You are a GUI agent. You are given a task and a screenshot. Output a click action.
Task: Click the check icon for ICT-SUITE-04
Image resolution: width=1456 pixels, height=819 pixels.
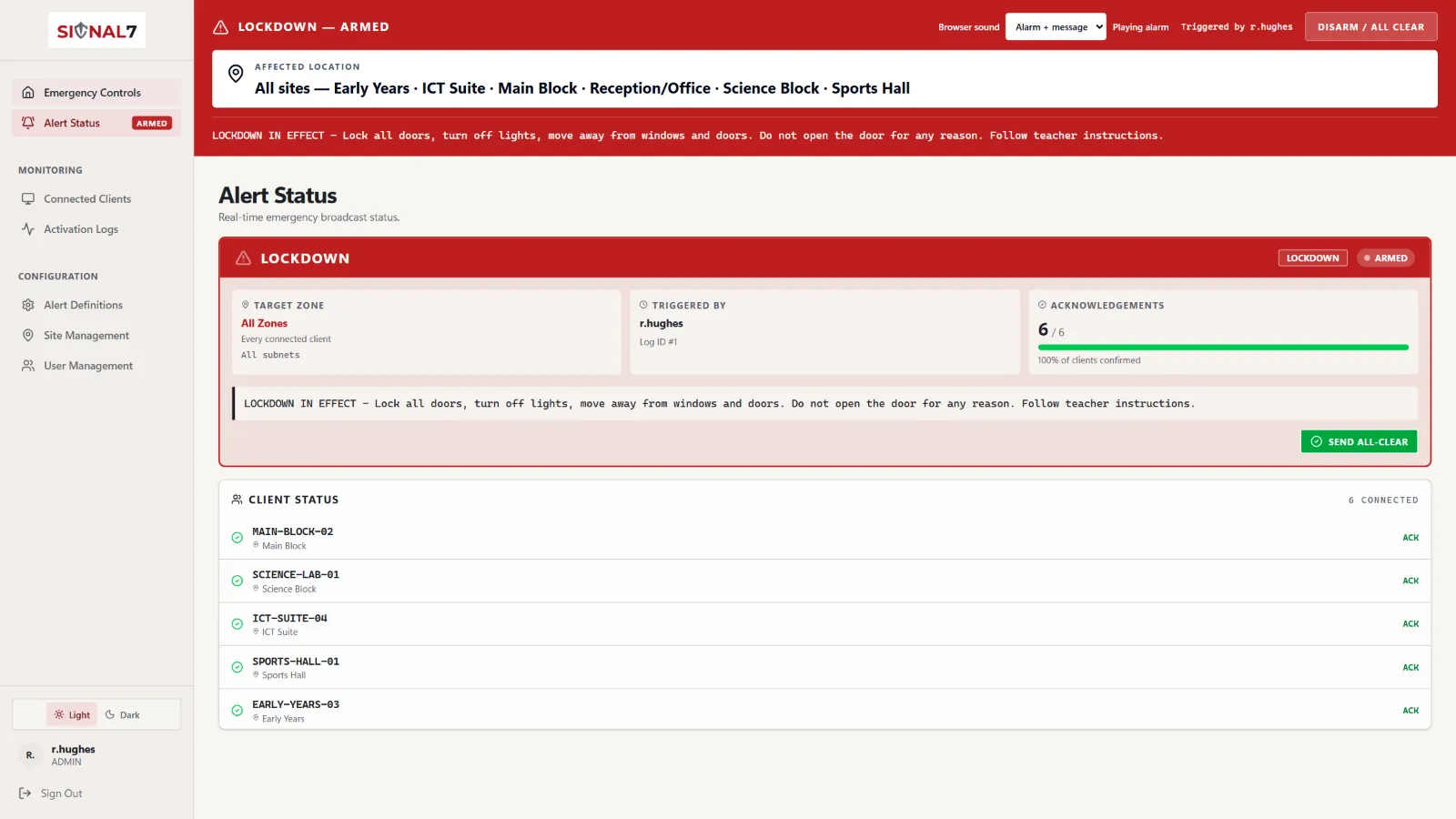pos(237,624)
